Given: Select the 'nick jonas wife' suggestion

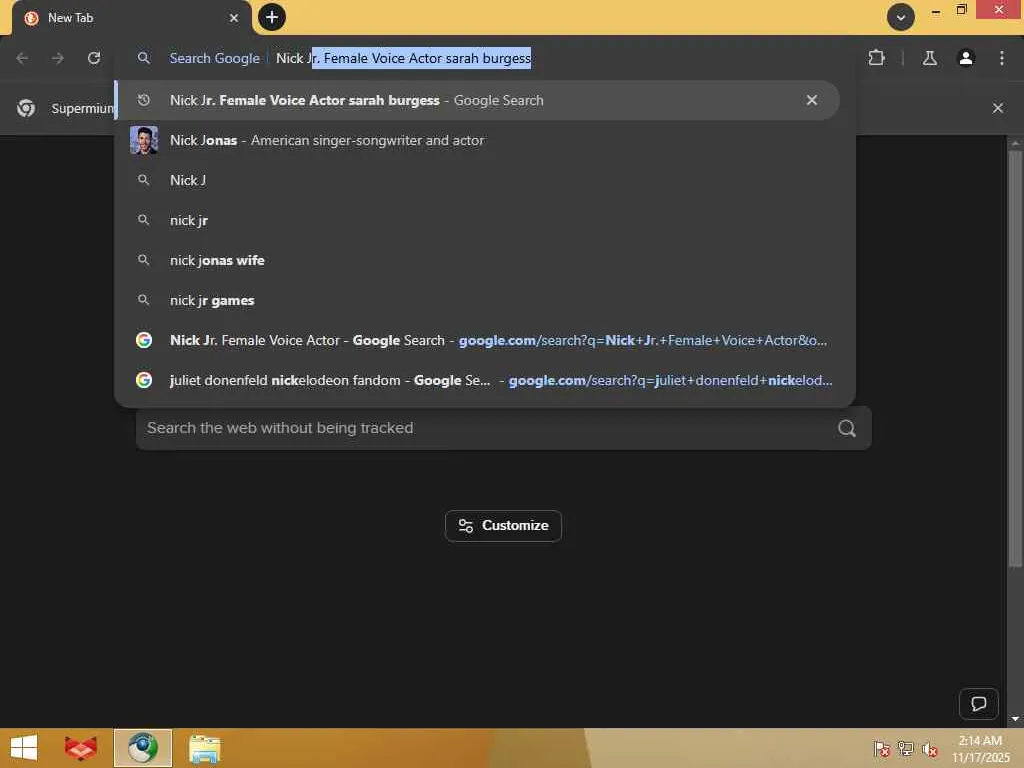Looking at the screenshot, I should pyautogui.click(x=485, y=260).
